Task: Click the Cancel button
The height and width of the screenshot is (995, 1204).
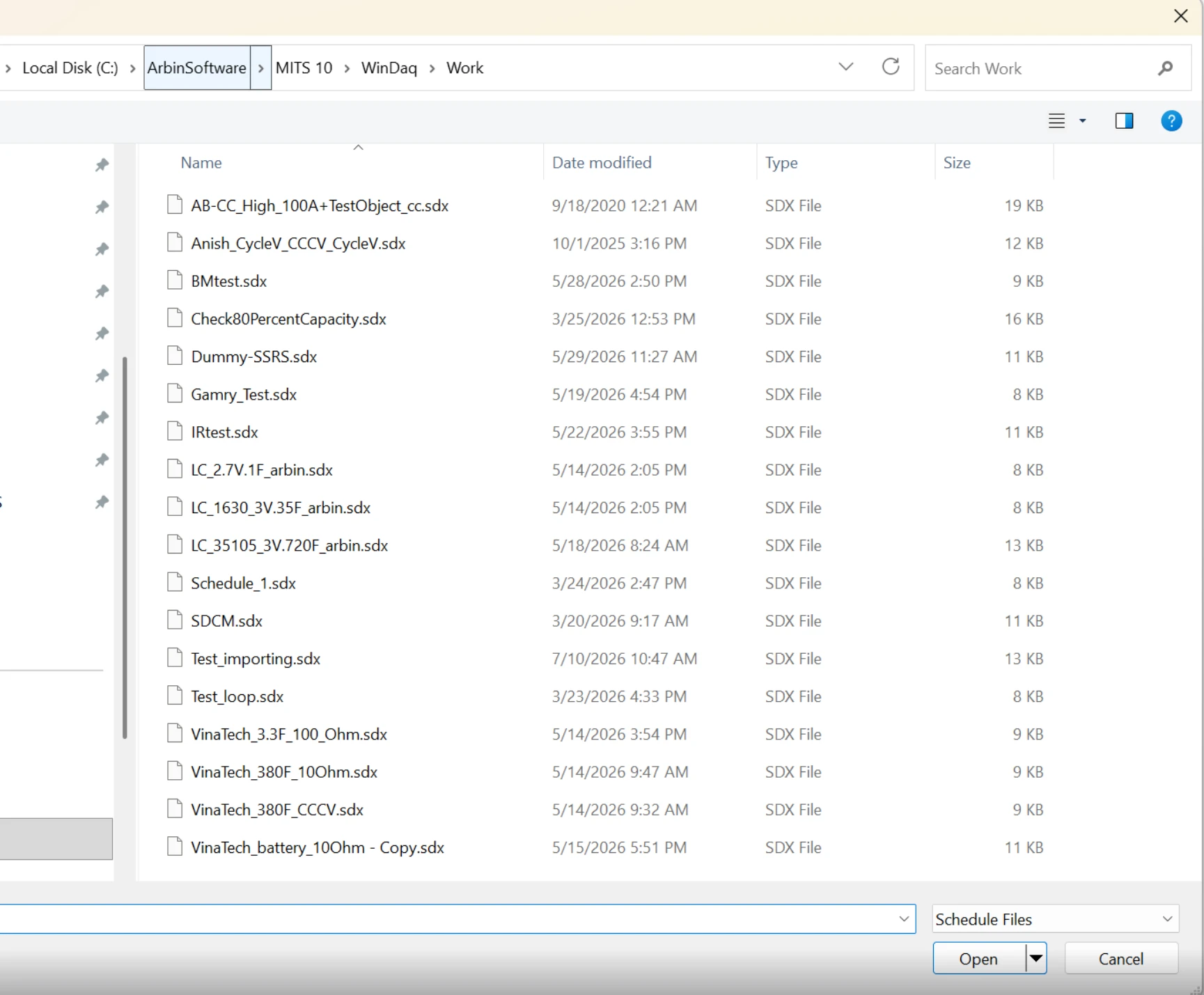Action: 1121,959
